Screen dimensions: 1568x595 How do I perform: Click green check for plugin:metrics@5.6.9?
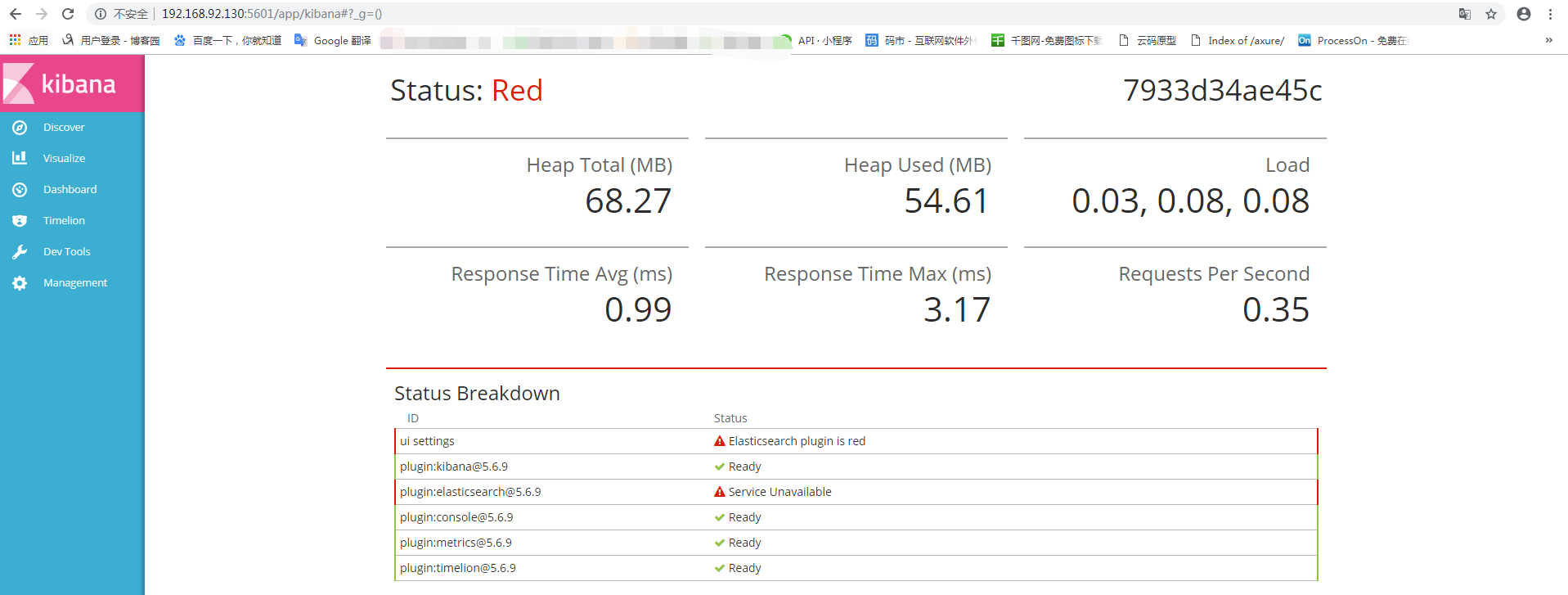click(x=720, y=543)
